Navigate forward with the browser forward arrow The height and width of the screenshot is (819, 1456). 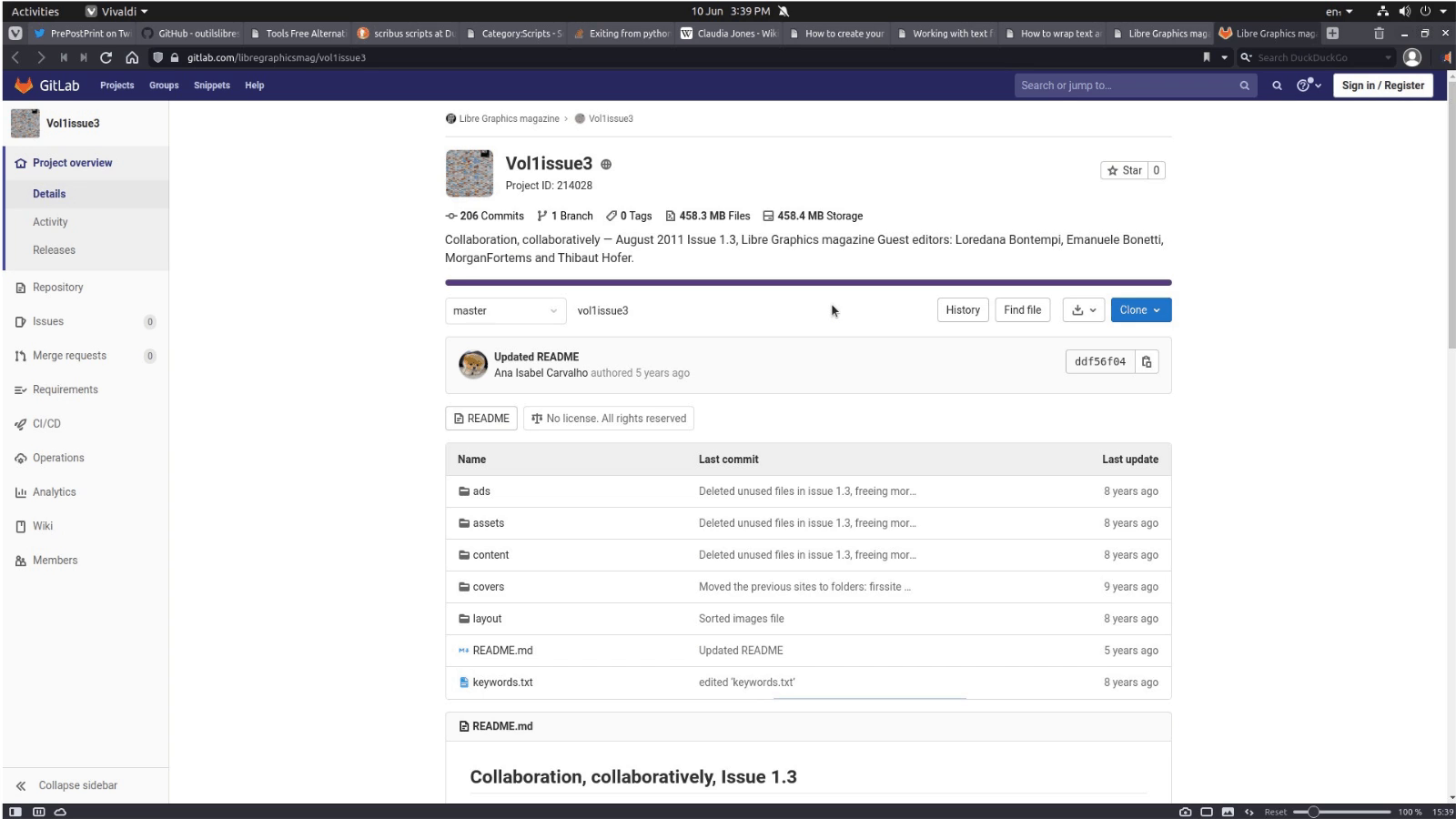point(40,57)
